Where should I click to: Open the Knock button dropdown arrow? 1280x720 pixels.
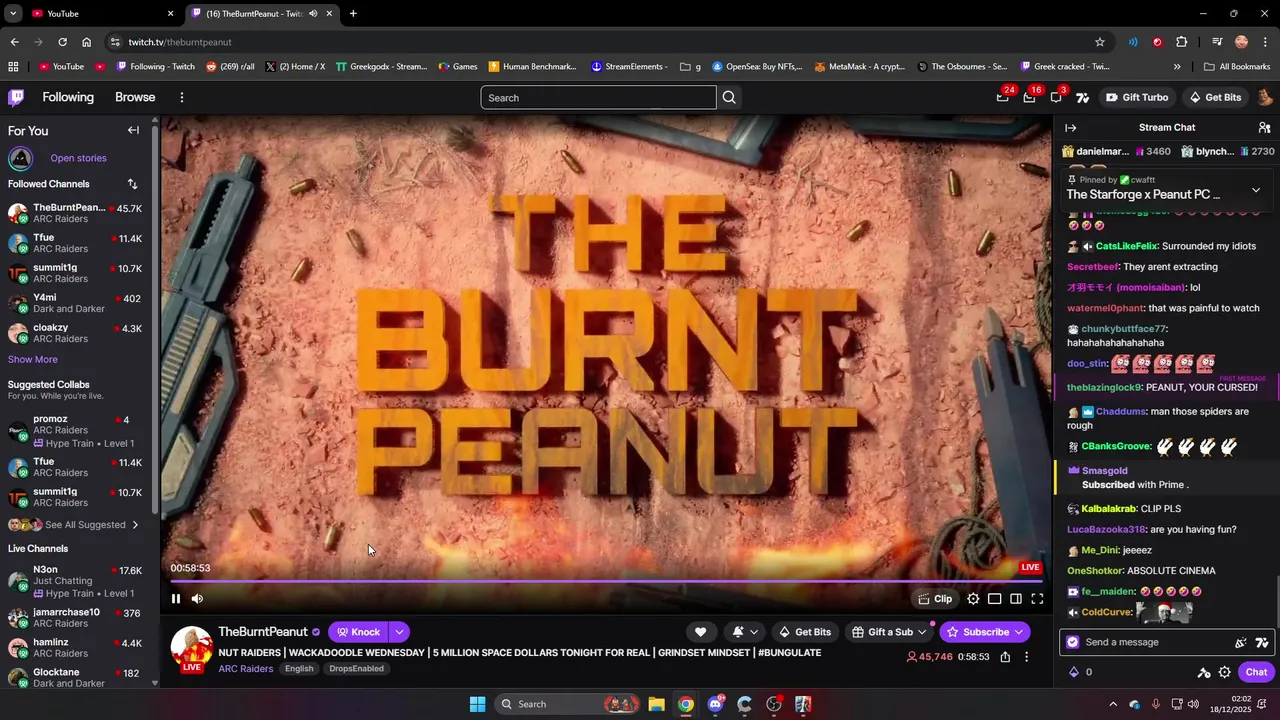(399, 632)
